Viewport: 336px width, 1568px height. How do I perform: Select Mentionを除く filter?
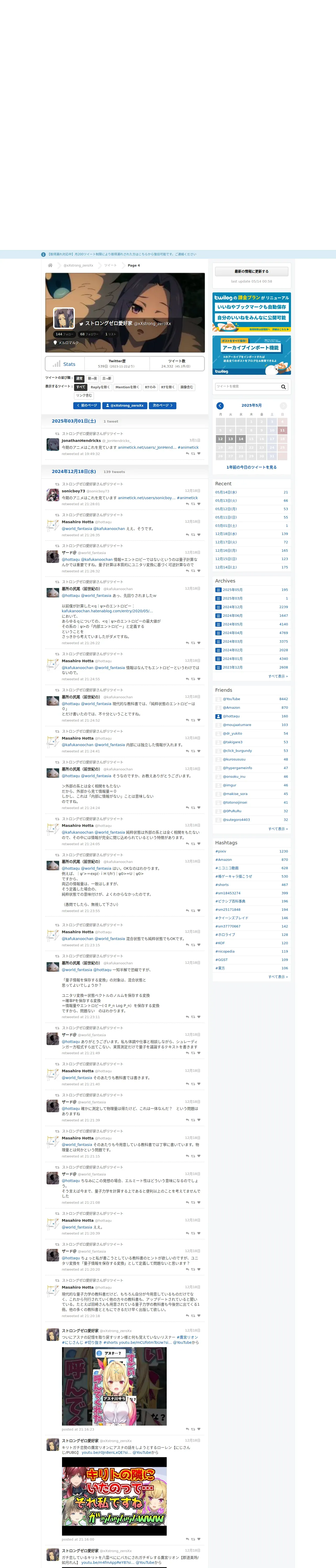127,387
